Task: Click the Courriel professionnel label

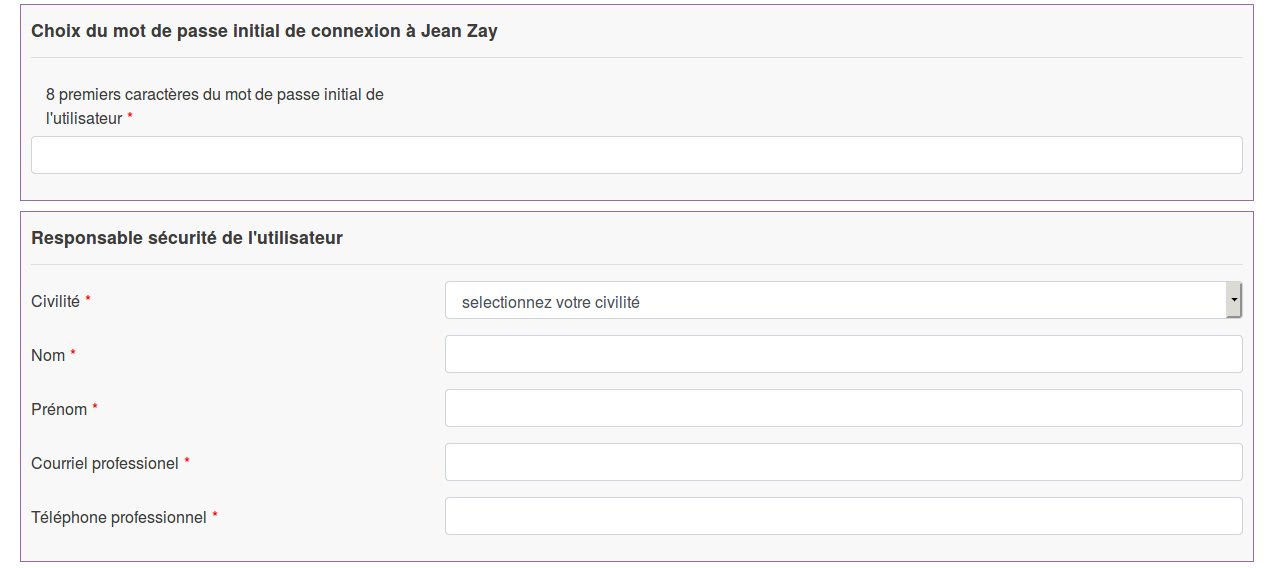Action: pos(105,463)
